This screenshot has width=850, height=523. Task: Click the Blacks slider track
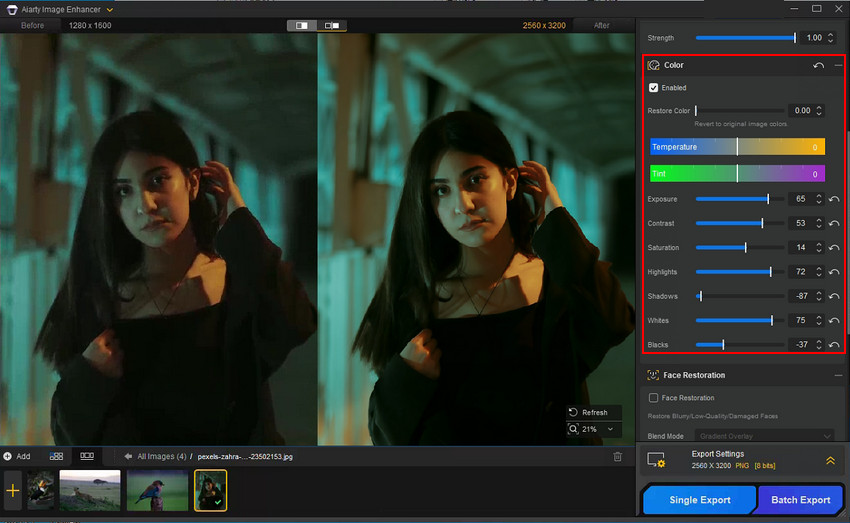click(740, 345)
